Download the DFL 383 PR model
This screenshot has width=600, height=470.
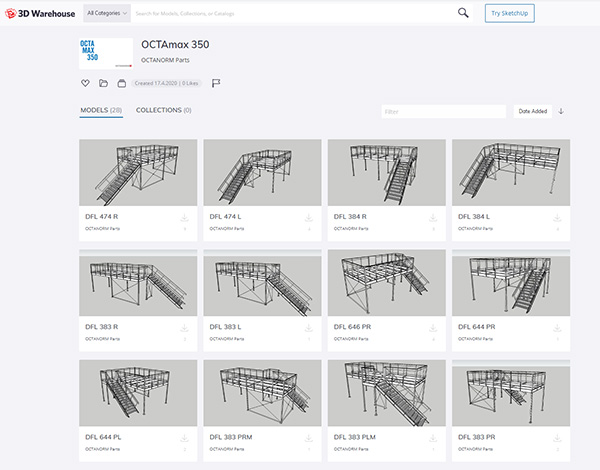(x=557, y=438)
